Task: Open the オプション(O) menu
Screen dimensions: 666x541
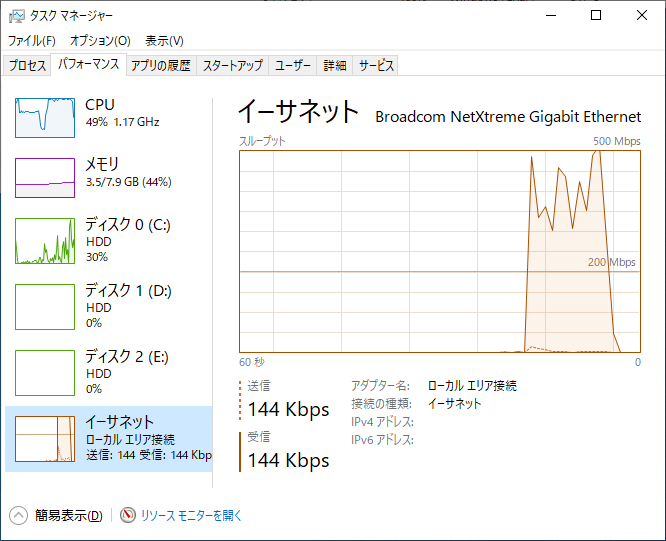Action: [100, 41]
